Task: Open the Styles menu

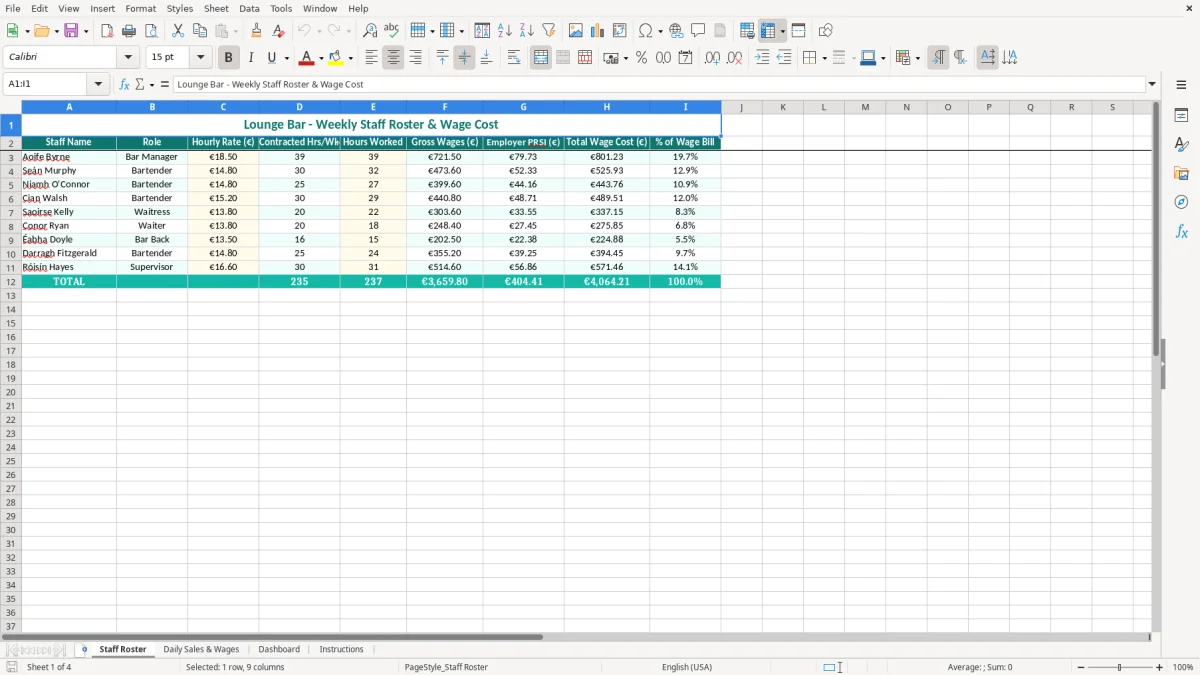Action: point(180,8)
